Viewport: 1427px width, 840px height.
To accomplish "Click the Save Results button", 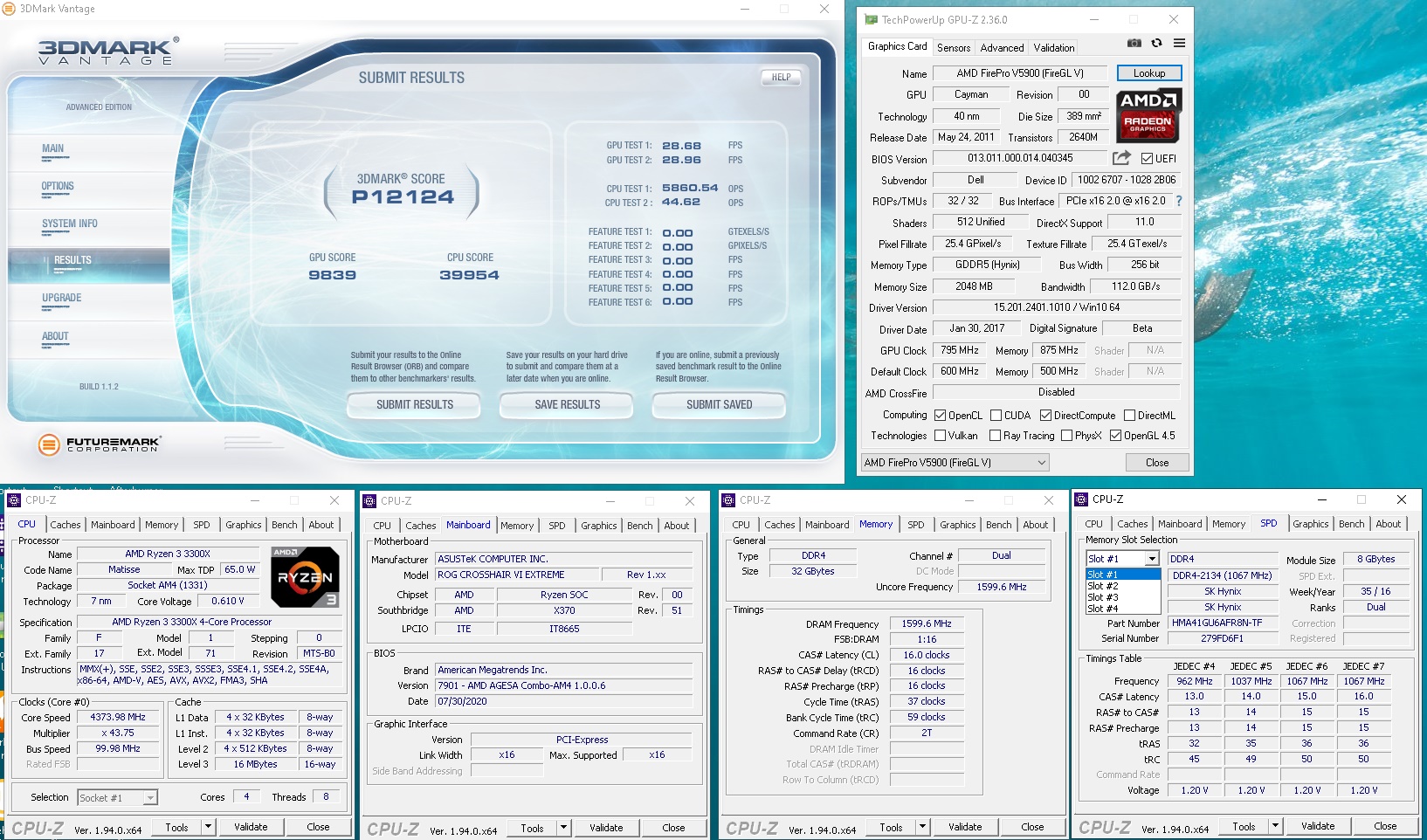I will (568, 405).
